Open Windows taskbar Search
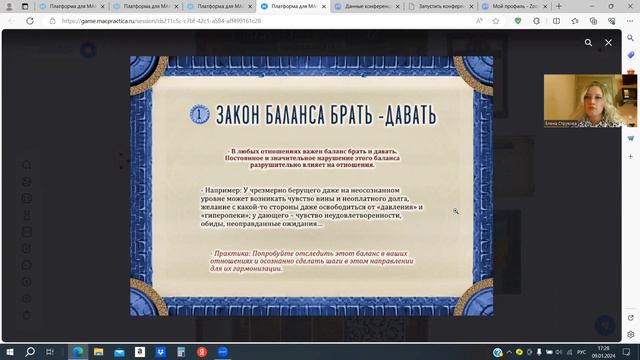Image resolution: width=640 pixels, height=360 pixels. tap(30, 352)
